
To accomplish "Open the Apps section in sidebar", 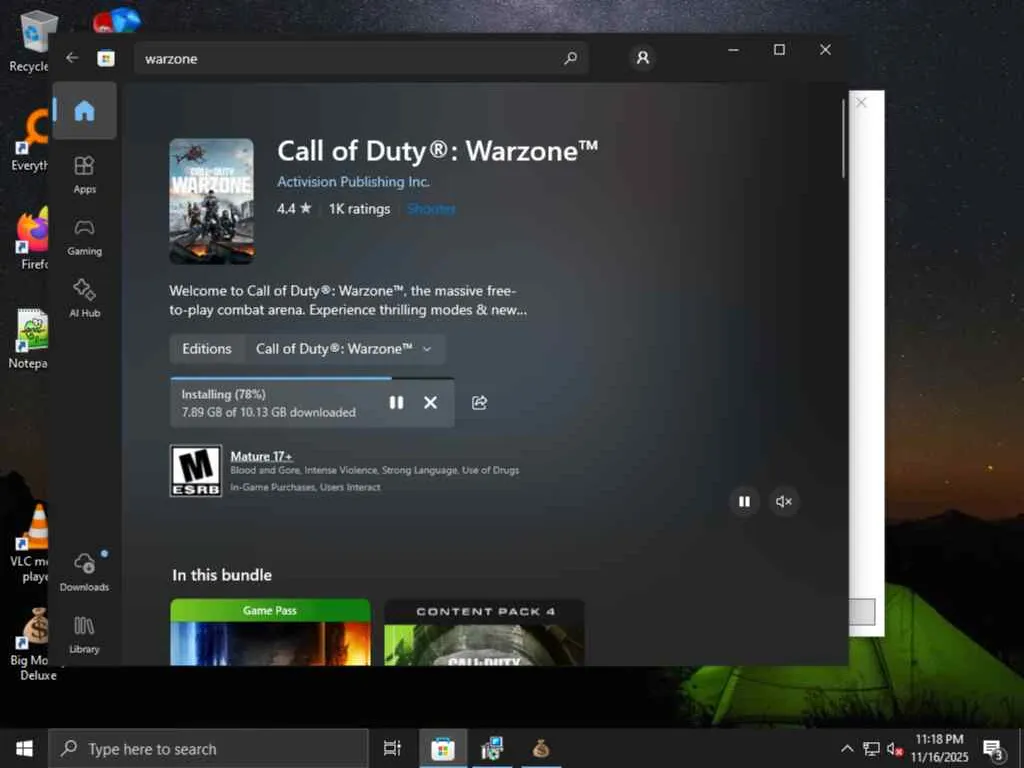I will (84, 175).
